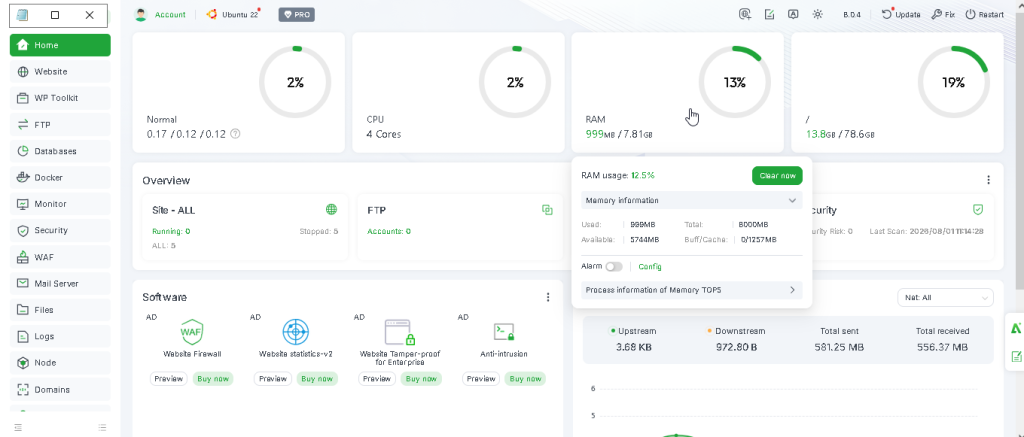Image resolution: width=1024 pixels, height=437 pixels.
Task: Click the Restart power button
Action: point(984,14)
